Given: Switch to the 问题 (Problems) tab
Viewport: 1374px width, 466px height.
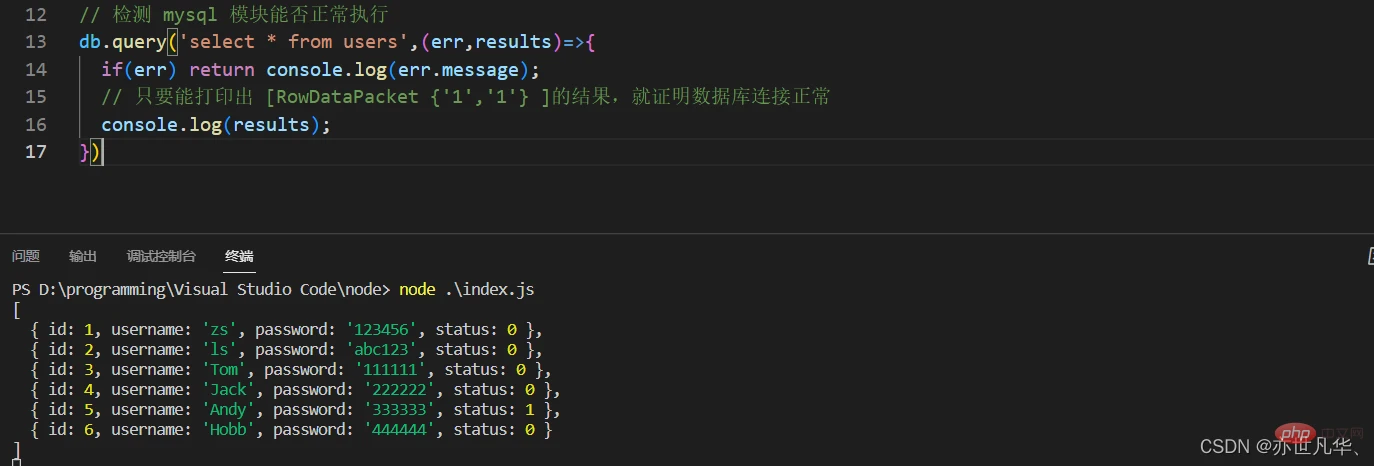Looking at the screenshot, I should (26, 256).
